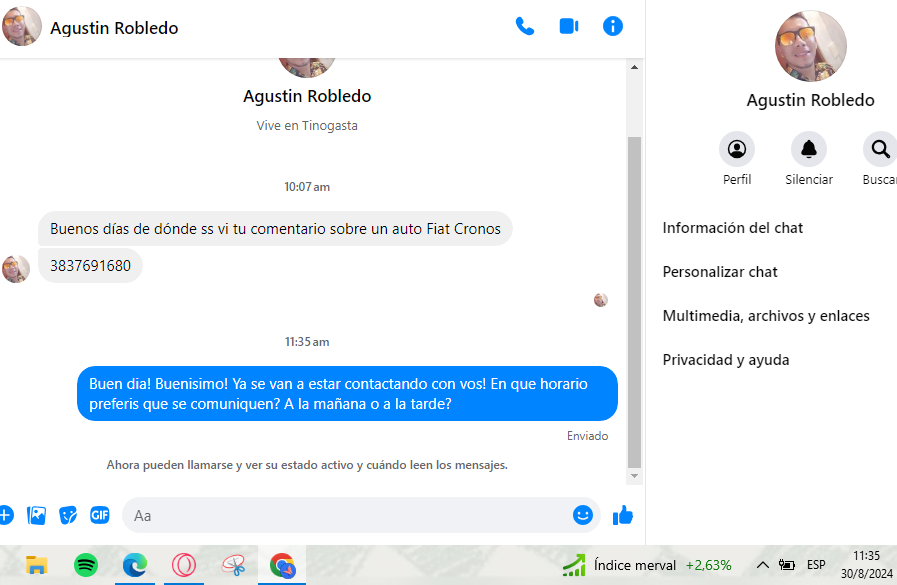This screenshot has width=897, height=585.
Task: Send a thumbs-up like
Action: 623,515
